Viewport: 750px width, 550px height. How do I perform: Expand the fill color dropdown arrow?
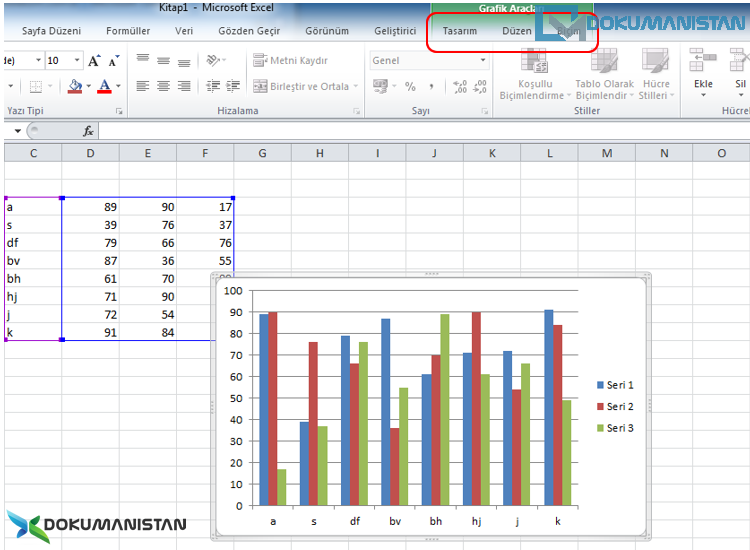[x=88, y=86]
